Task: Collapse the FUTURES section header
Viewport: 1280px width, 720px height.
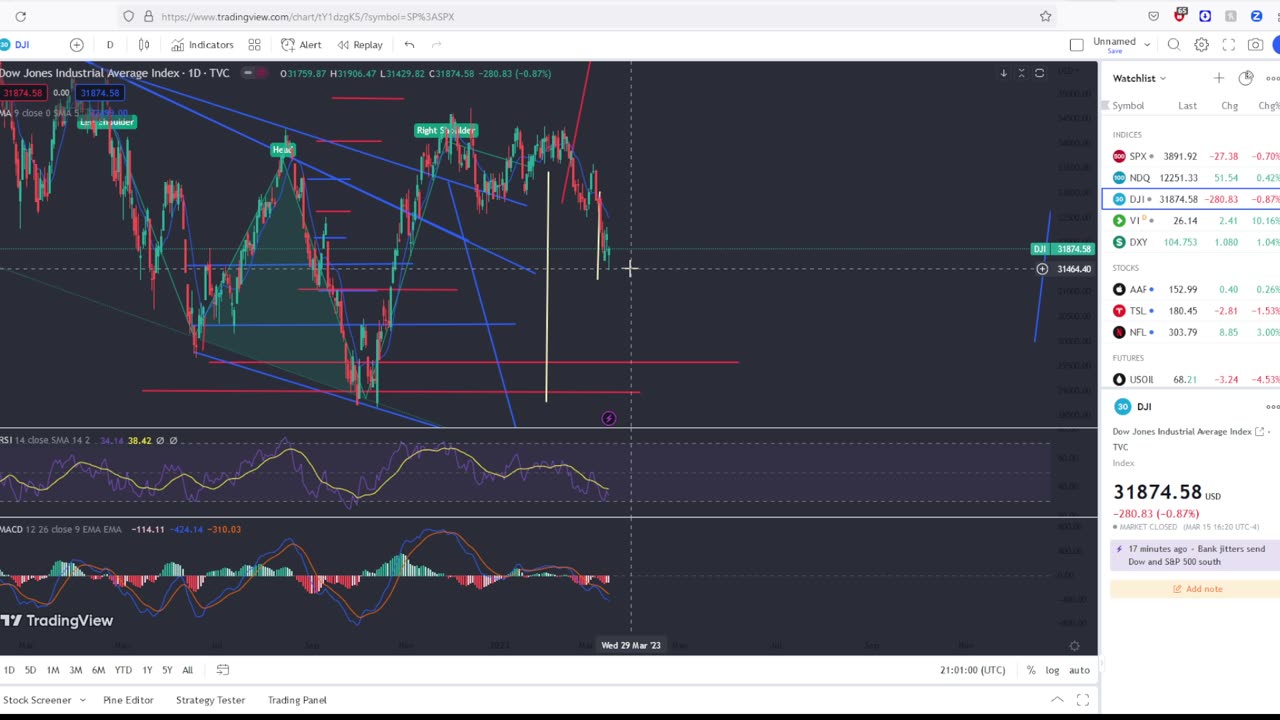Action: tap(1128, 358)
